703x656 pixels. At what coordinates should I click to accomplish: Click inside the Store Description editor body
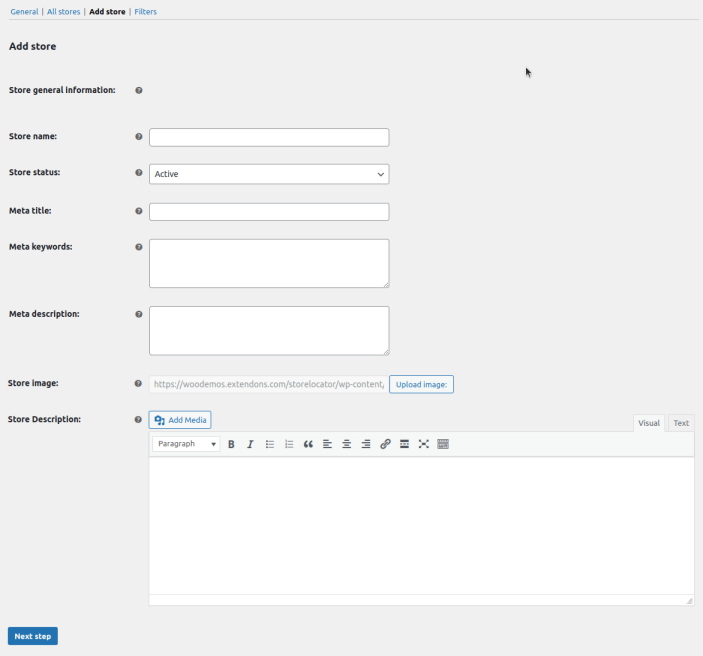(421, 526)
